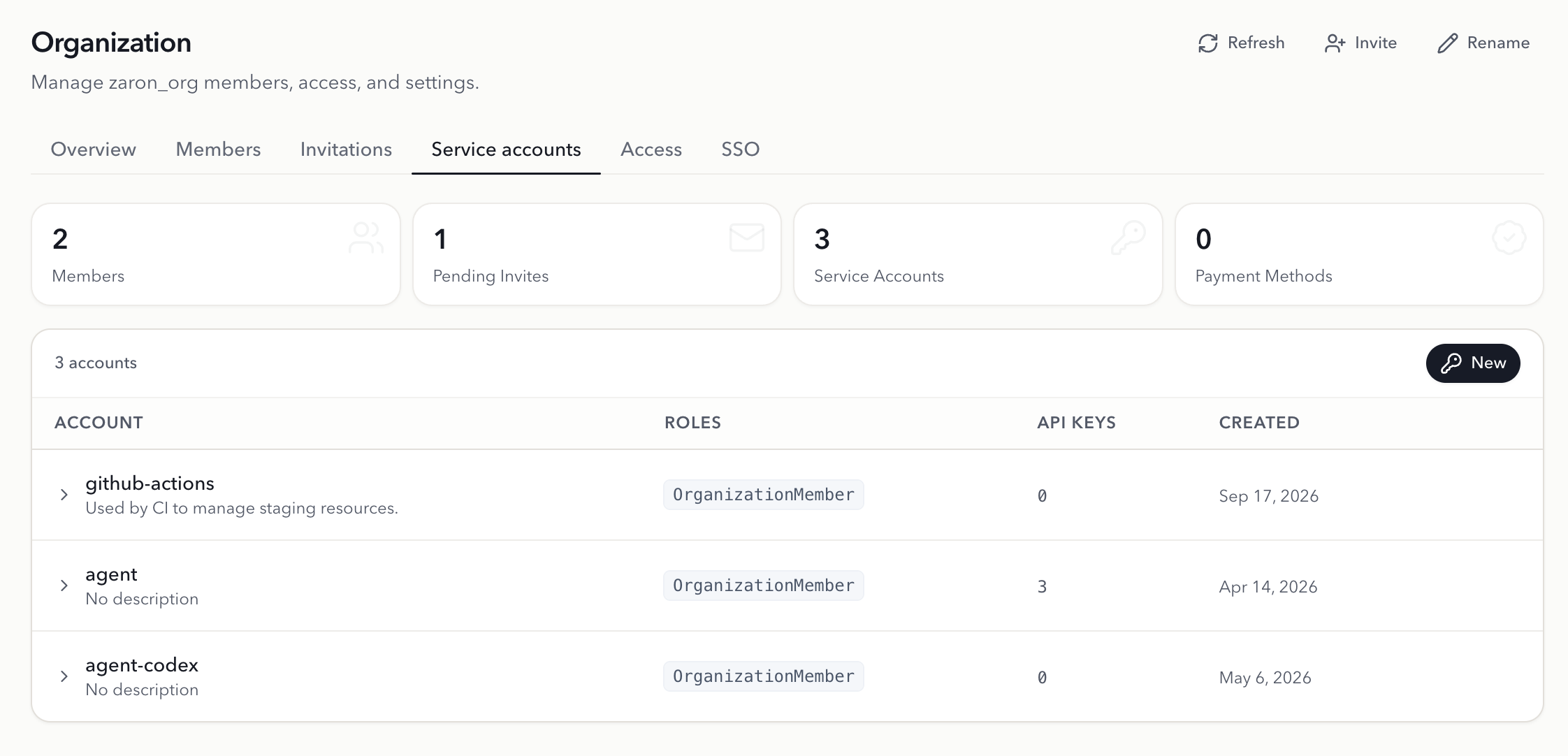The image size is (1568, 756).
Task: Open the Access tab
Action: pyautogui.click(x=651, y=150)
